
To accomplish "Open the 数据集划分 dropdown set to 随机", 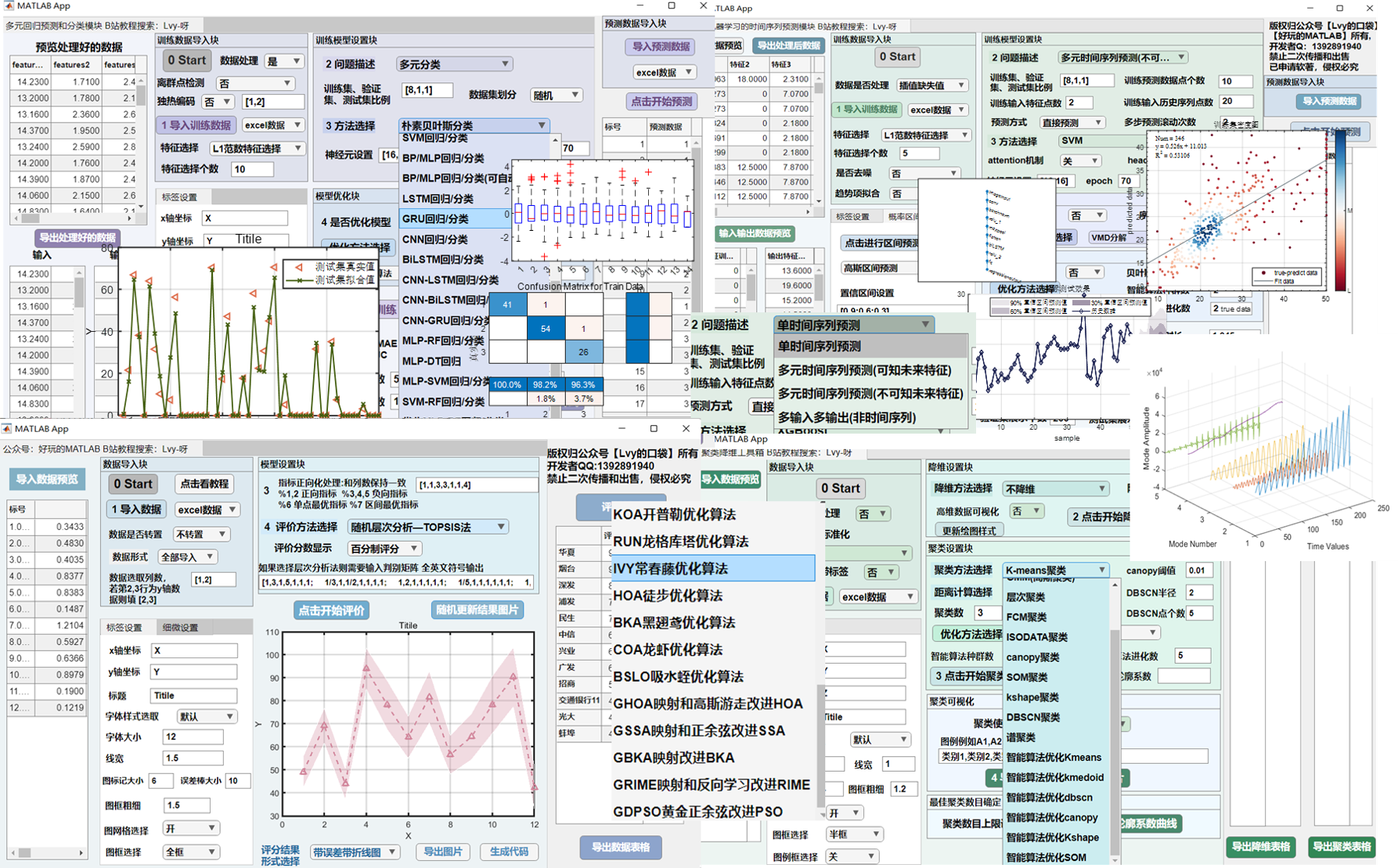I will pos(557,95).
